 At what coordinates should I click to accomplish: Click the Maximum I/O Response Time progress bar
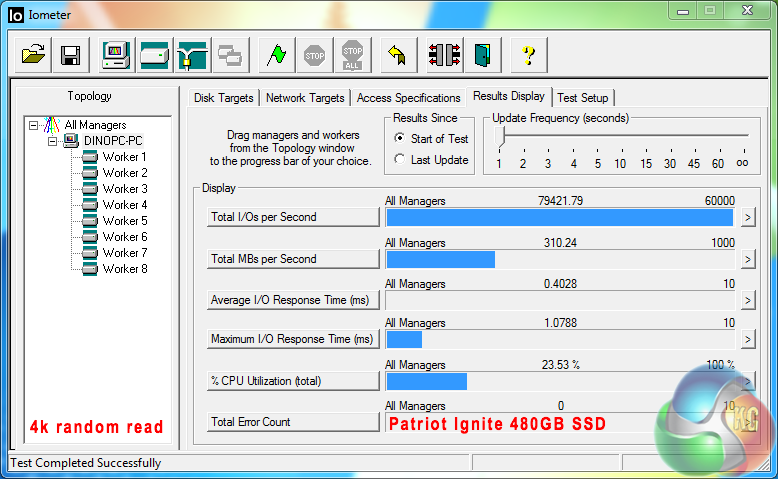[560, 340]
